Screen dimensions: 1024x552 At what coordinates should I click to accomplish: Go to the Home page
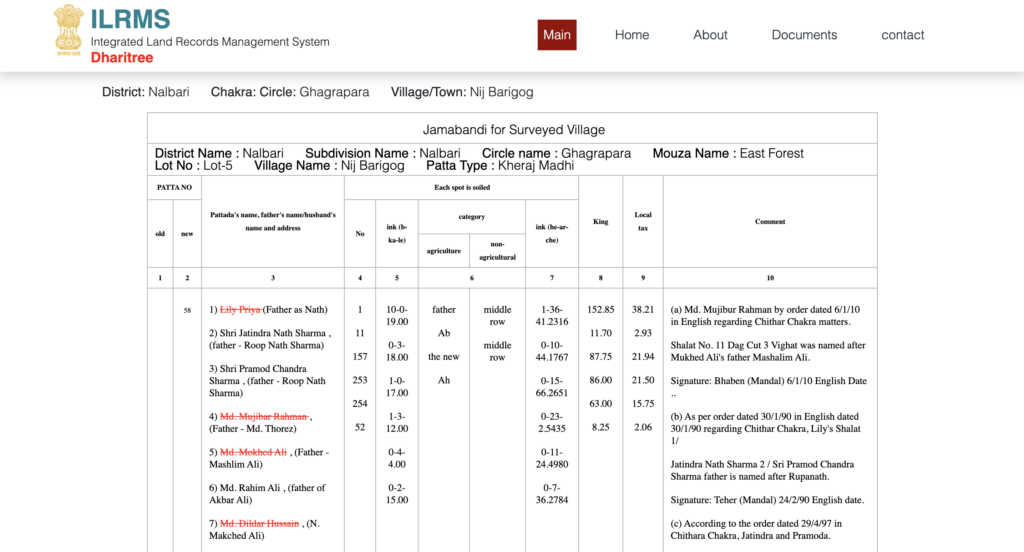632,35
